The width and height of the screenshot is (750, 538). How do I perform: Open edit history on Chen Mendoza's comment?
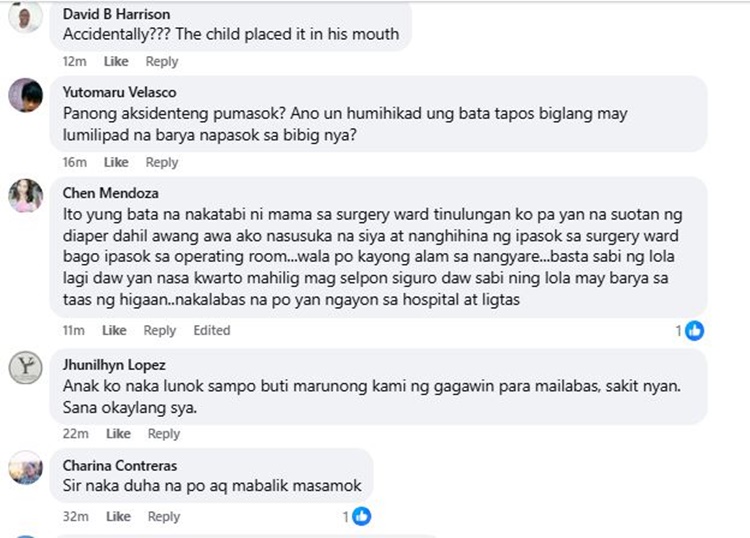(x=211, y=330)
